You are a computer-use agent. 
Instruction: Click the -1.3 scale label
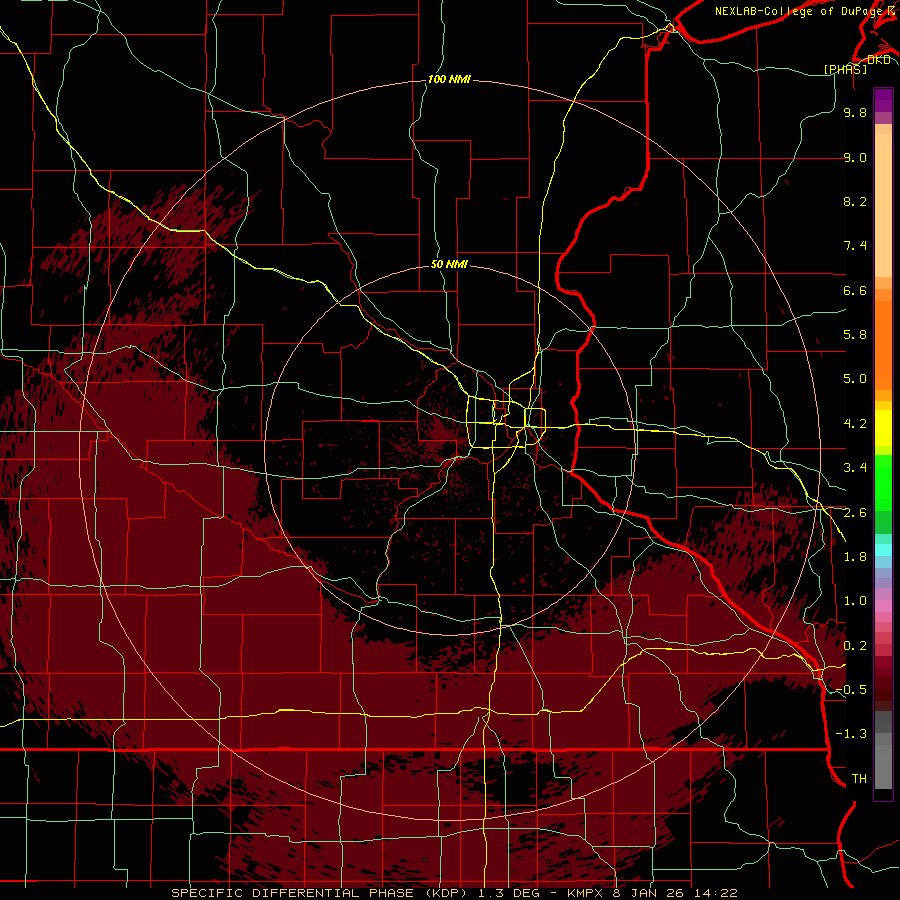[x=851, y=734]
